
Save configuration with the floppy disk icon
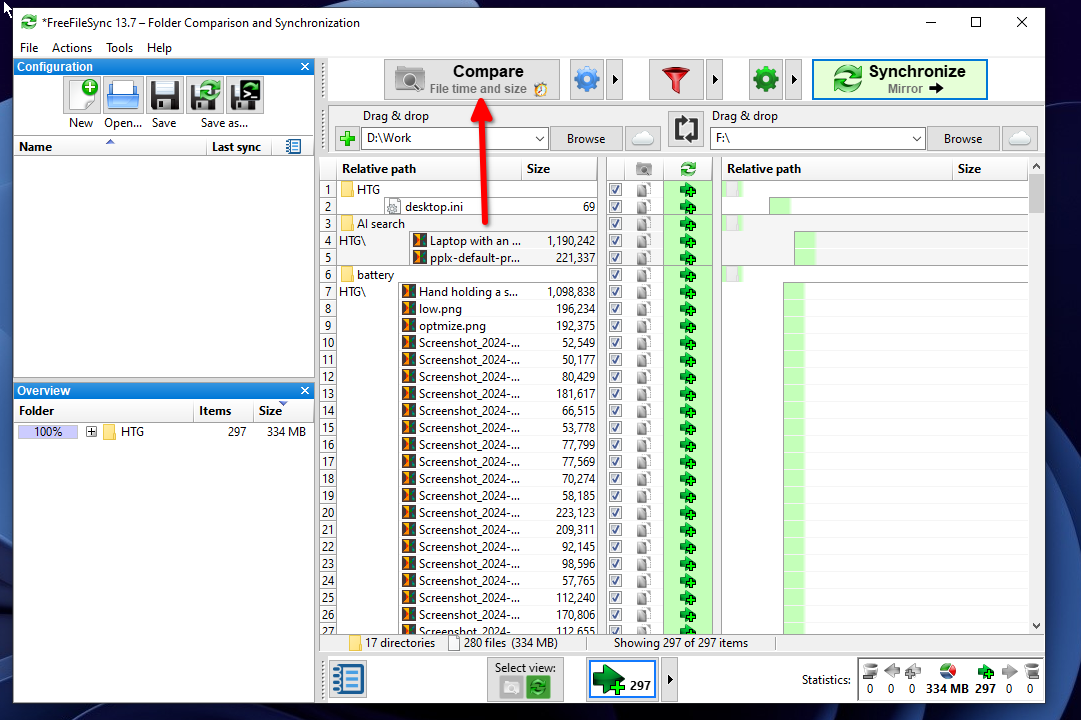pos(165,95)
